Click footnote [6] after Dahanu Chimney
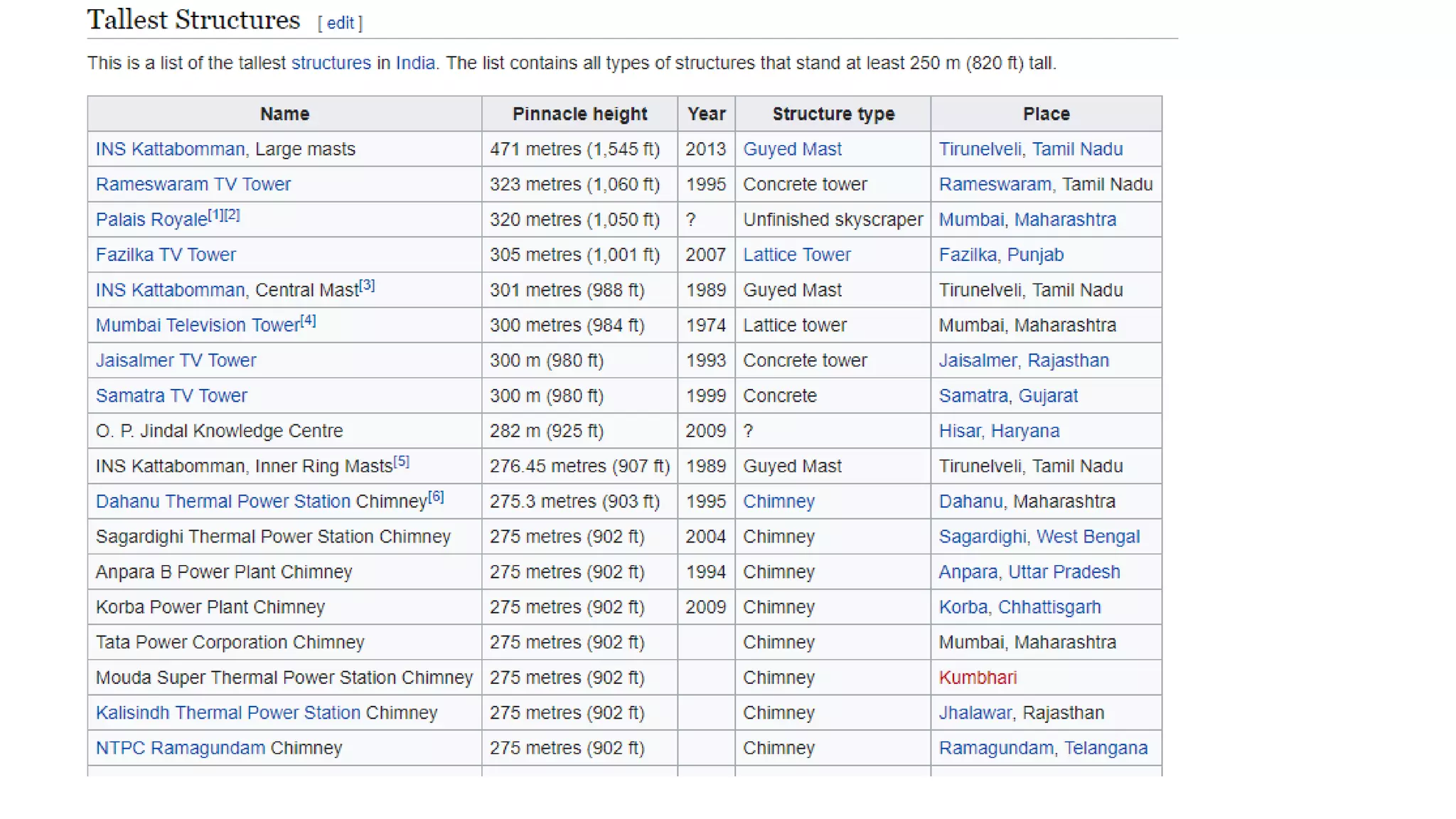 436,496
